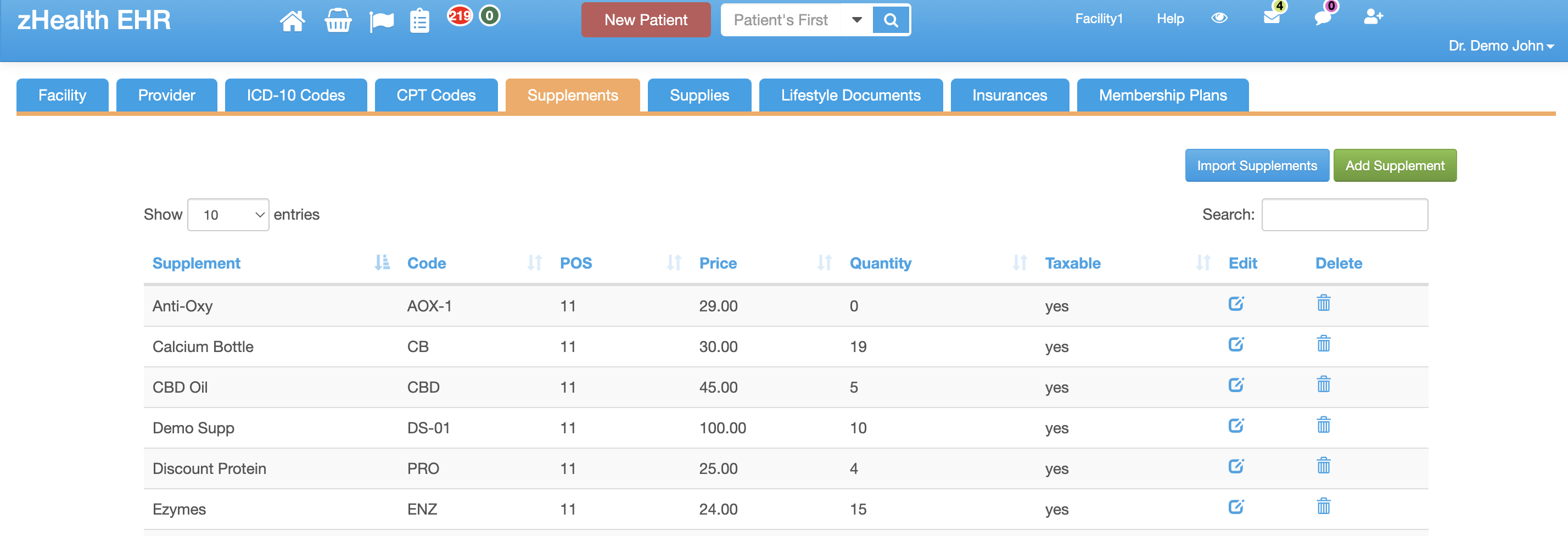Click the Demo Supp name cell
This screenshot has height=536, width=1568.
193,428
